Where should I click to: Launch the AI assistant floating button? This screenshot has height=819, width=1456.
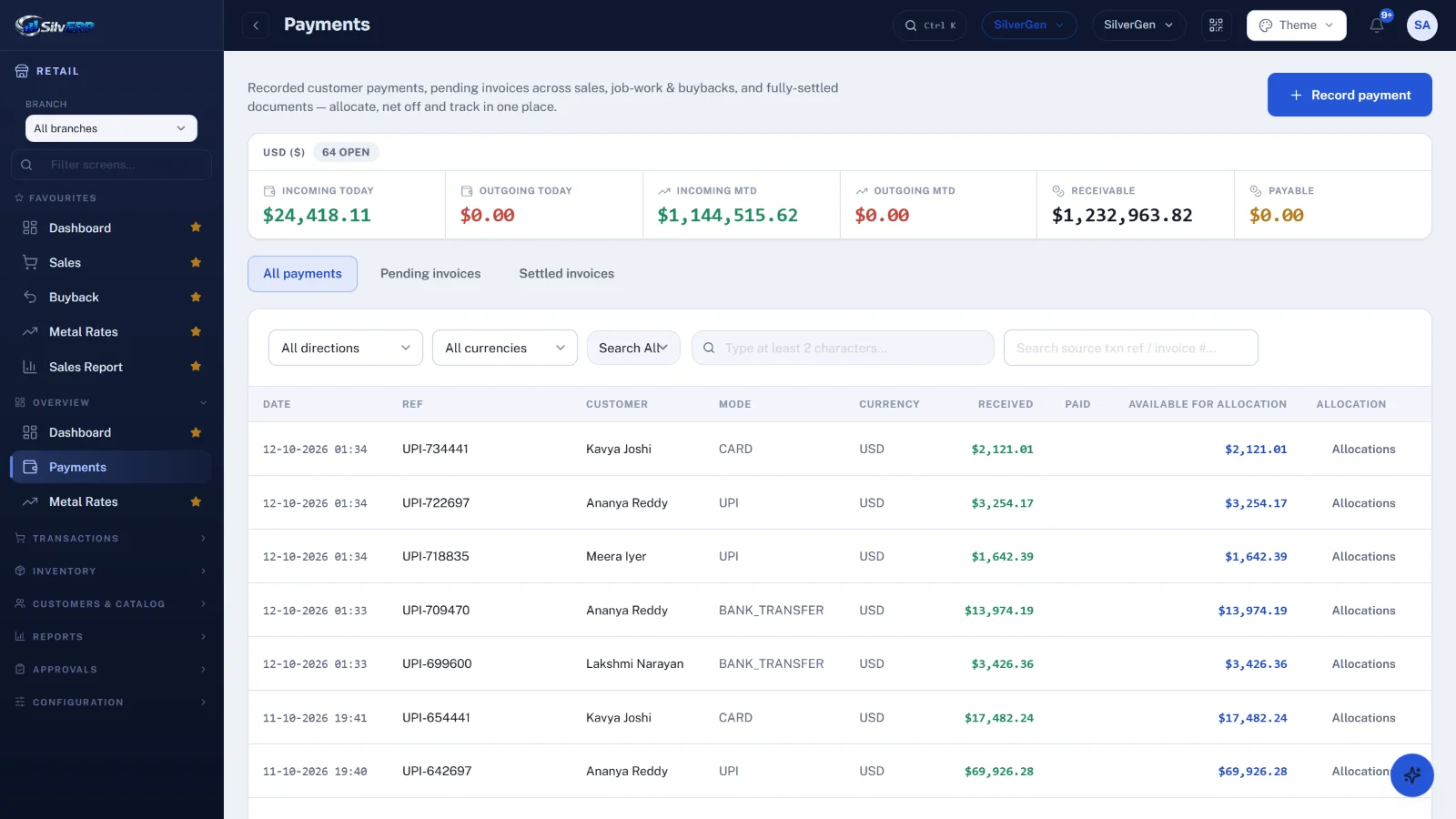tap(1412, 775)
